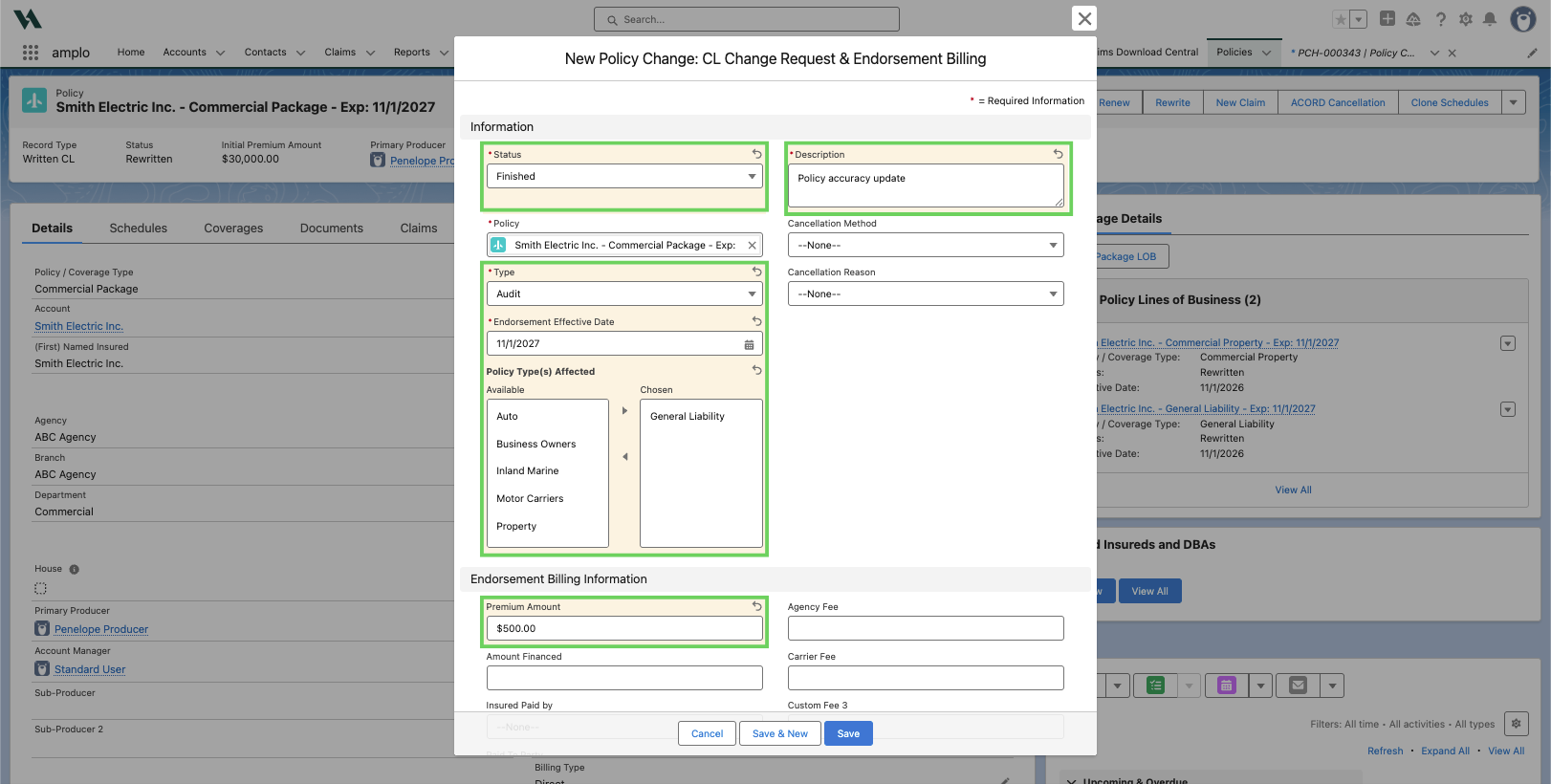Open the Type dropdown showing Audit
Screen dimensions: 1551x784
point(624,294)
